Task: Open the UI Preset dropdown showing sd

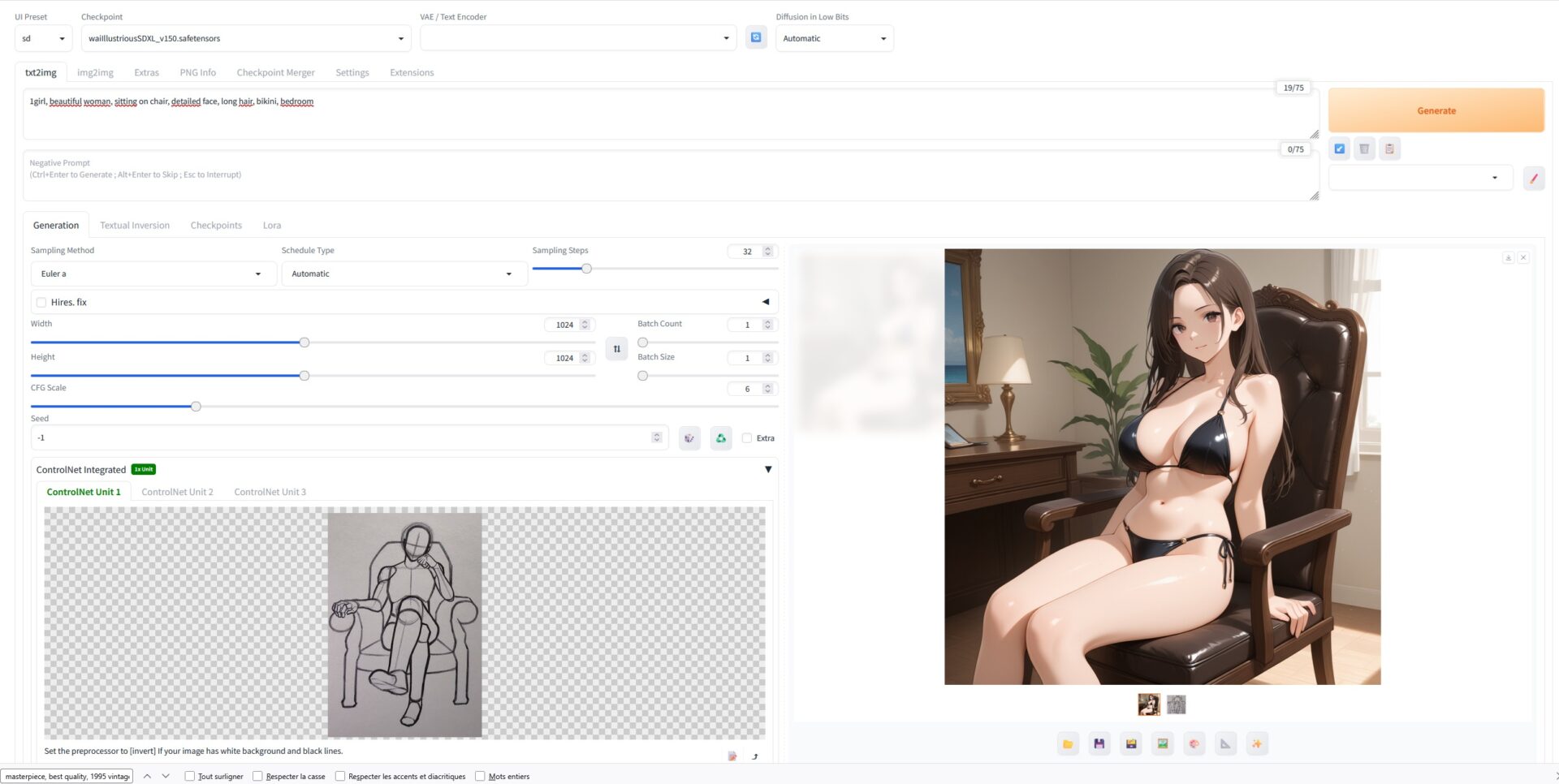Action: point(44,38)
